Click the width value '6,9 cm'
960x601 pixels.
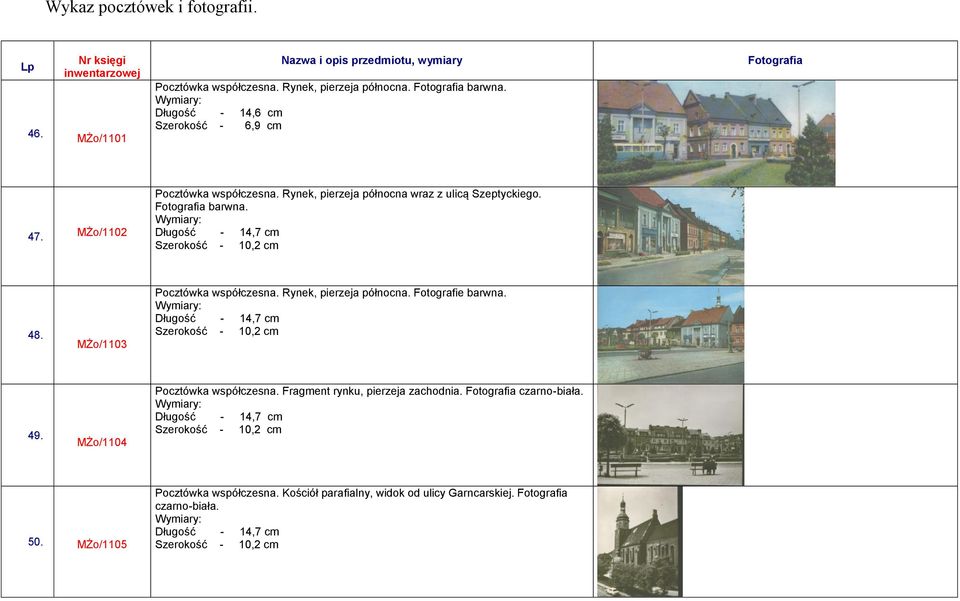(263, 125)
